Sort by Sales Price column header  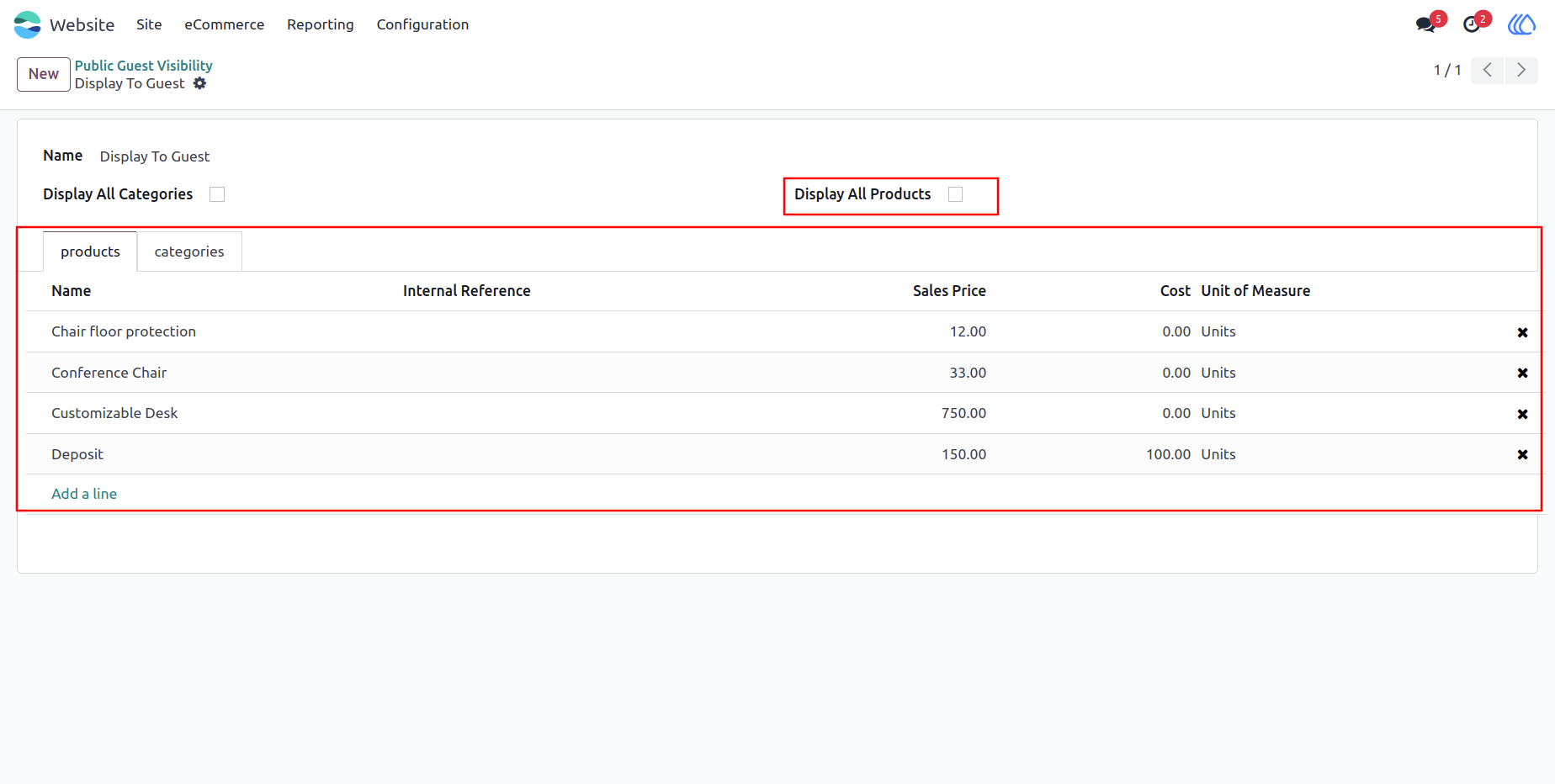click(x=949, y=291)
